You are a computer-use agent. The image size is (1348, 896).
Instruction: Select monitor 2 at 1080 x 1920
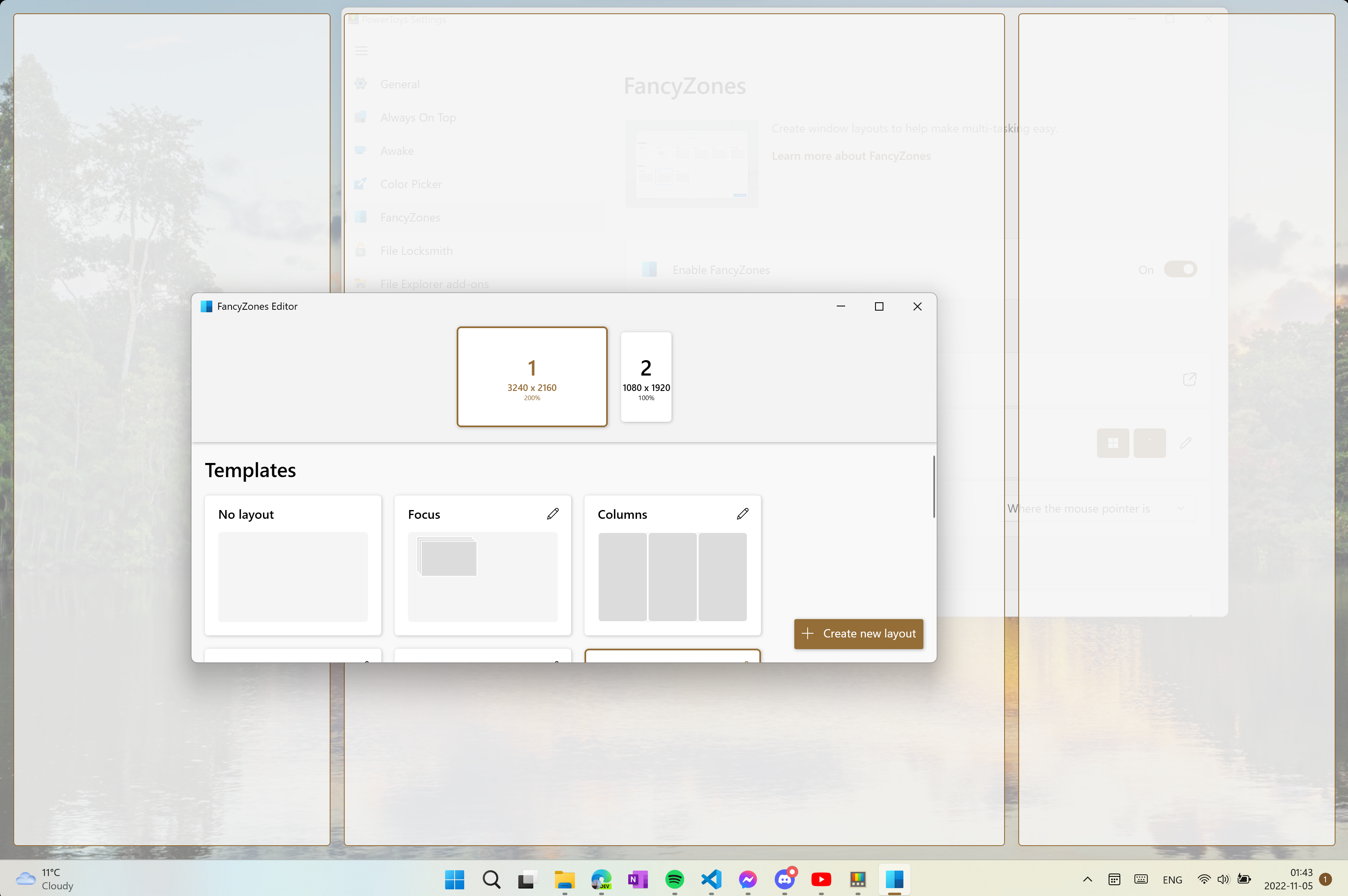[x=646, y=376]
